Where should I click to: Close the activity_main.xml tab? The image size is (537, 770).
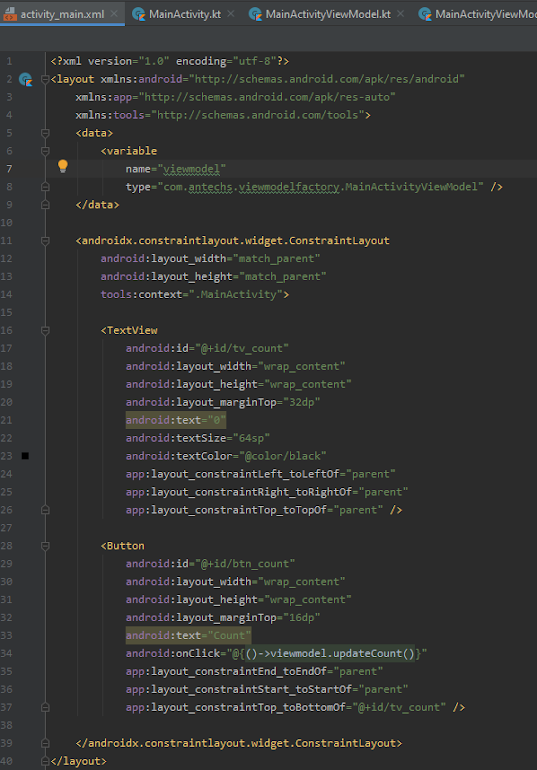pyautogui.click(x=114, y=14)
